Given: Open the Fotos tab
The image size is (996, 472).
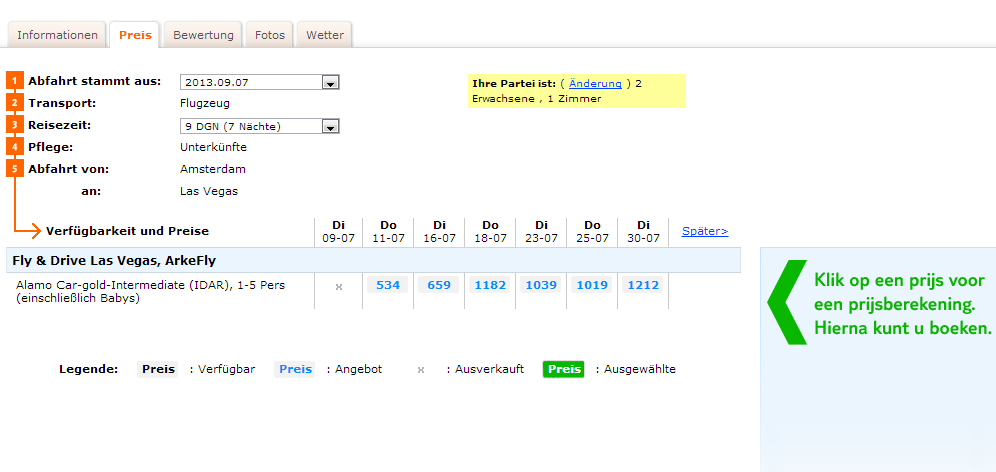Looking at the screenshot, I should [x=270, y=35].
